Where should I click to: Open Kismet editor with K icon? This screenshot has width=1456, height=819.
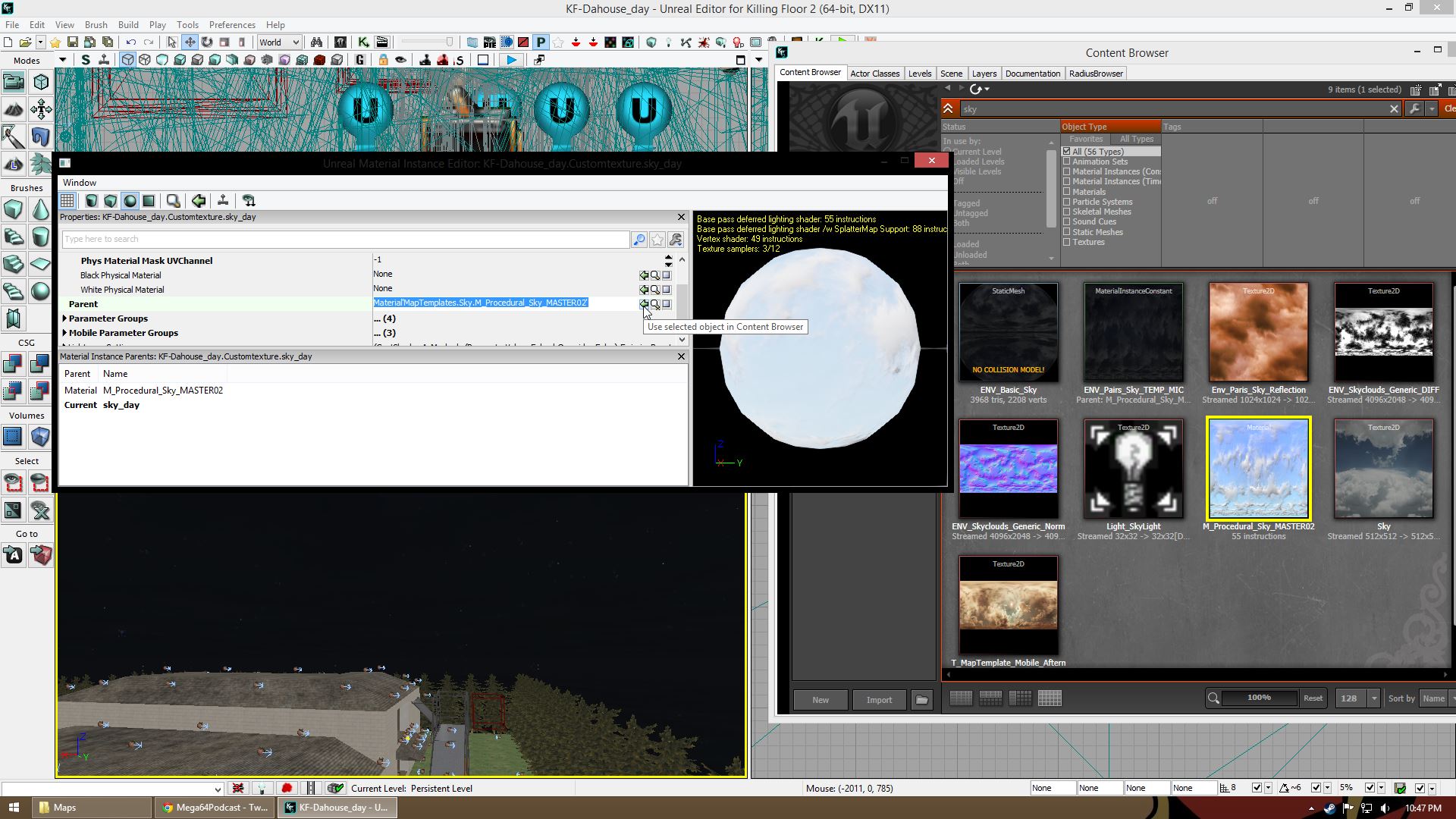(x=363, y=42)
